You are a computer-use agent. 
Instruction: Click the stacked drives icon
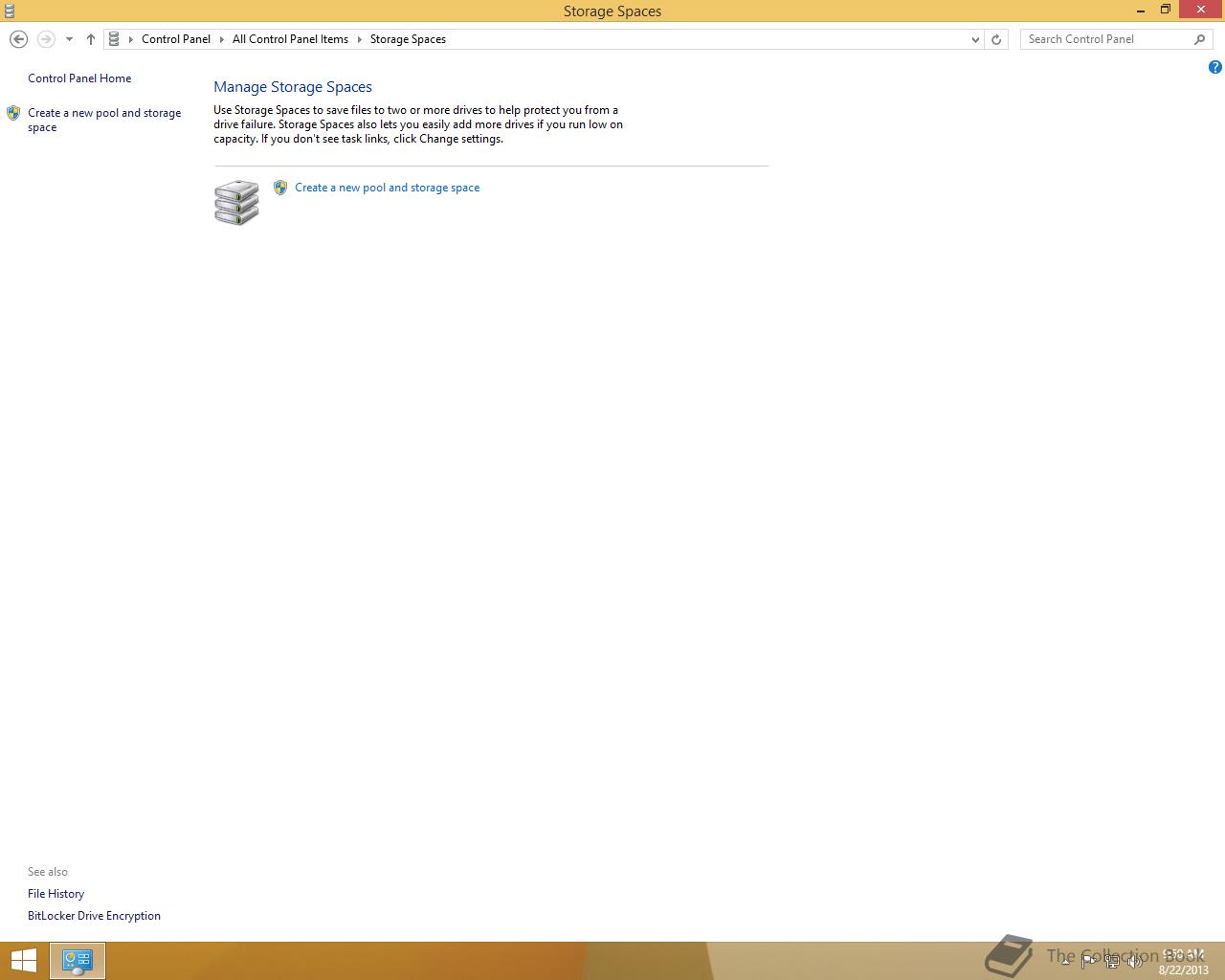pyautogui.click(x=236, y=202)
